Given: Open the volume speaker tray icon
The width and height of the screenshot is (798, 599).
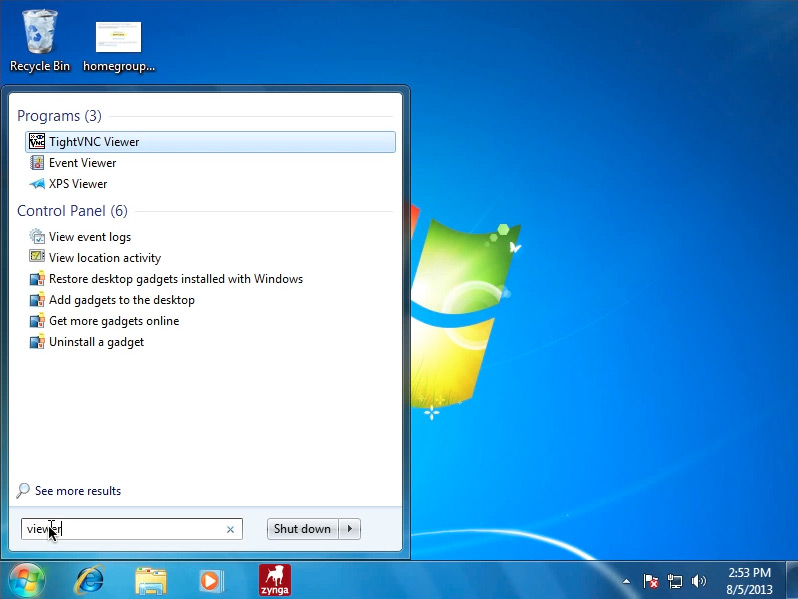Looking at the screenshot, I should (x=699, y=581).
